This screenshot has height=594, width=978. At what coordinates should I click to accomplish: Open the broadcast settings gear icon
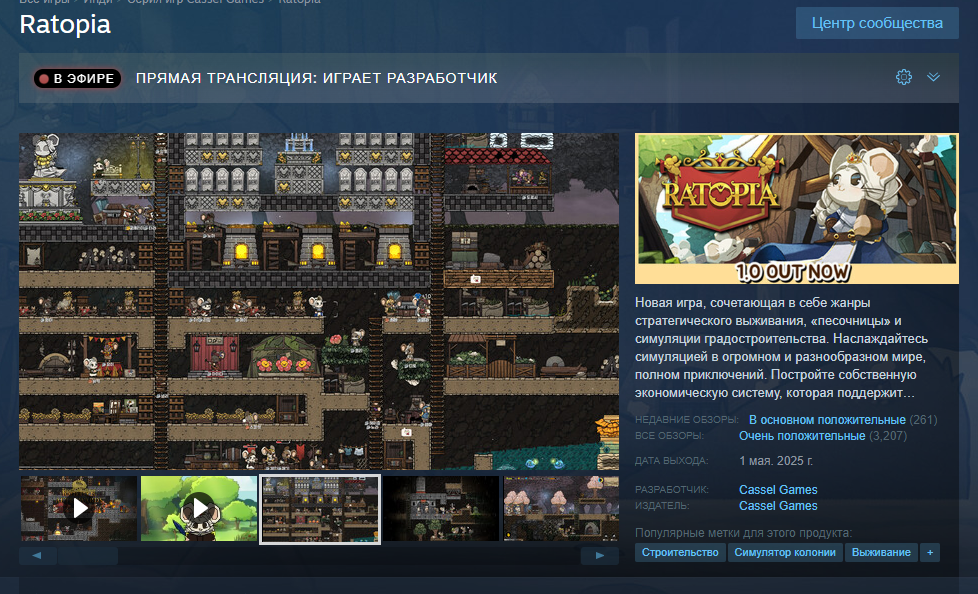point(904,77)
